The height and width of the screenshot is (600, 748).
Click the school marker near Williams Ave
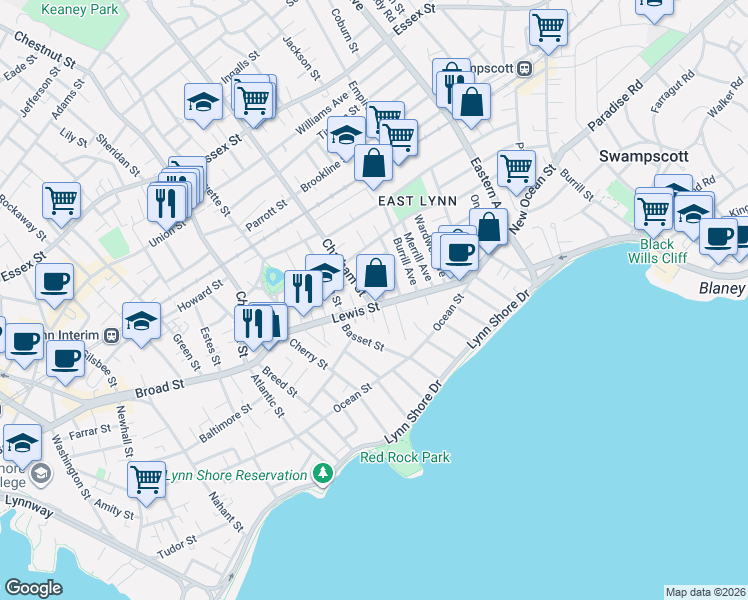(346, 138)
